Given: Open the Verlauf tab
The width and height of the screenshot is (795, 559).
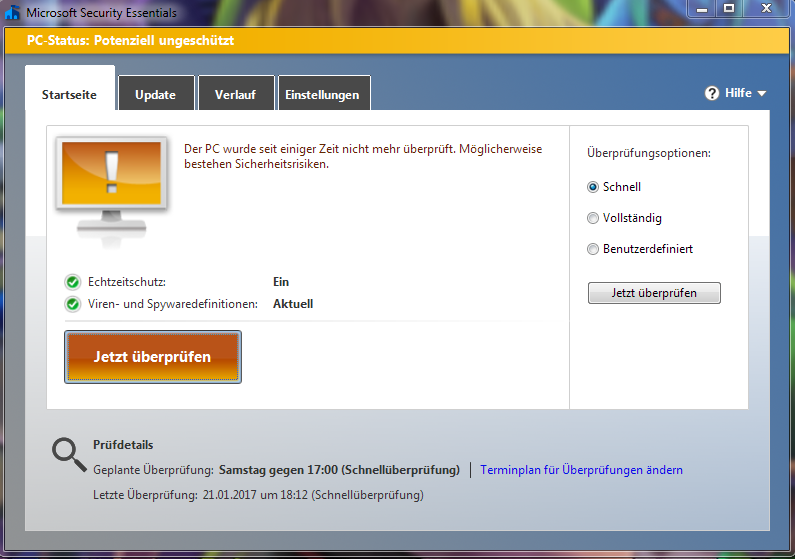Looking at the screenshot, I should pos(236,93).
